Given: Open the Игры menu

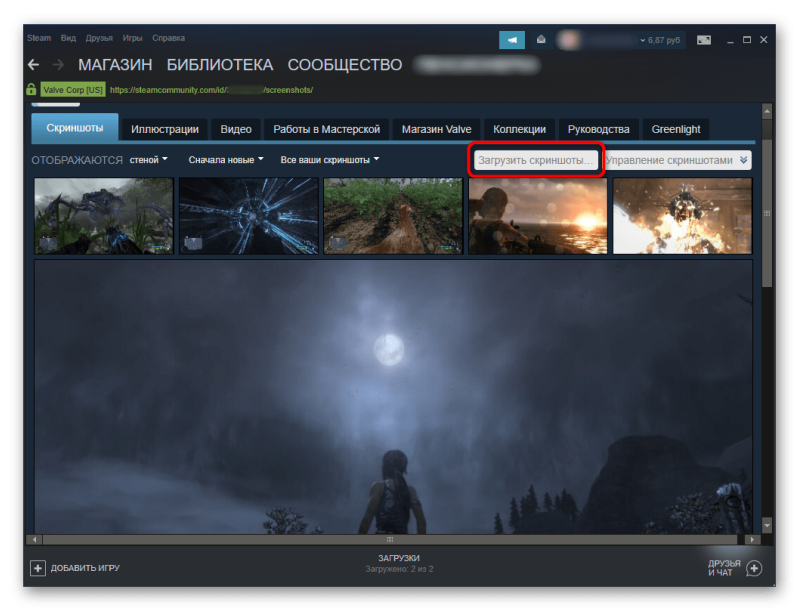Looking at the screenshot, I should (132, 38).
